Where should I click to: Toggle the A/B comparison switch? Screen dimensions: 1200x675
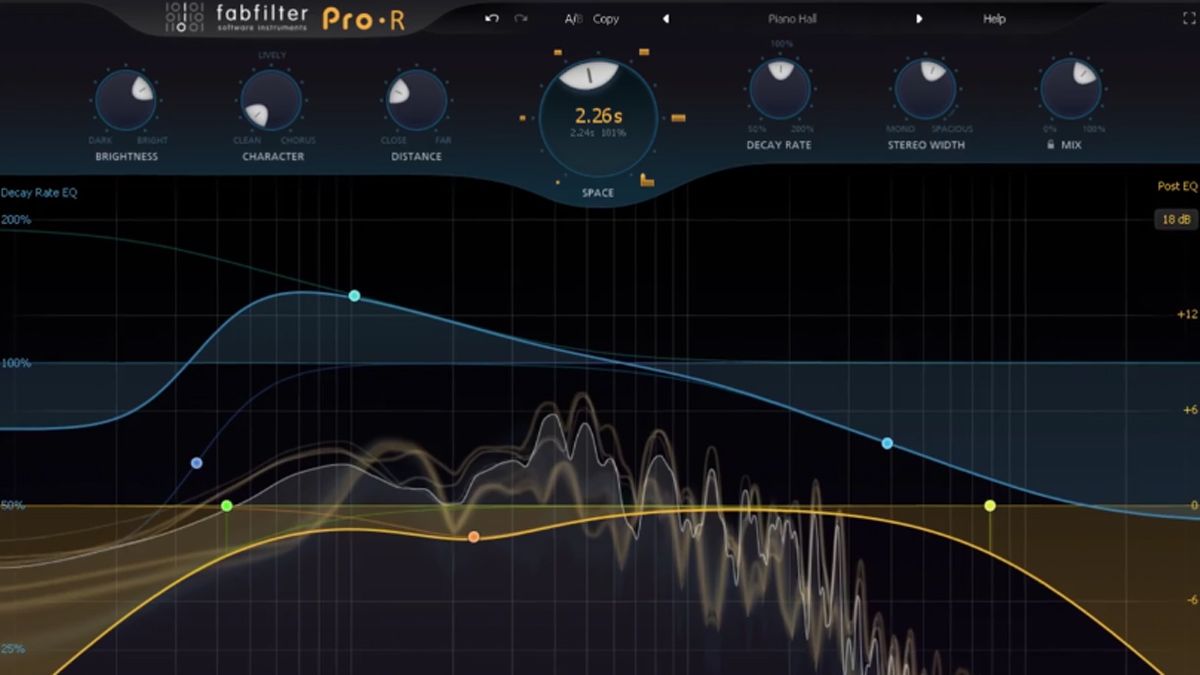pos(575,18)
